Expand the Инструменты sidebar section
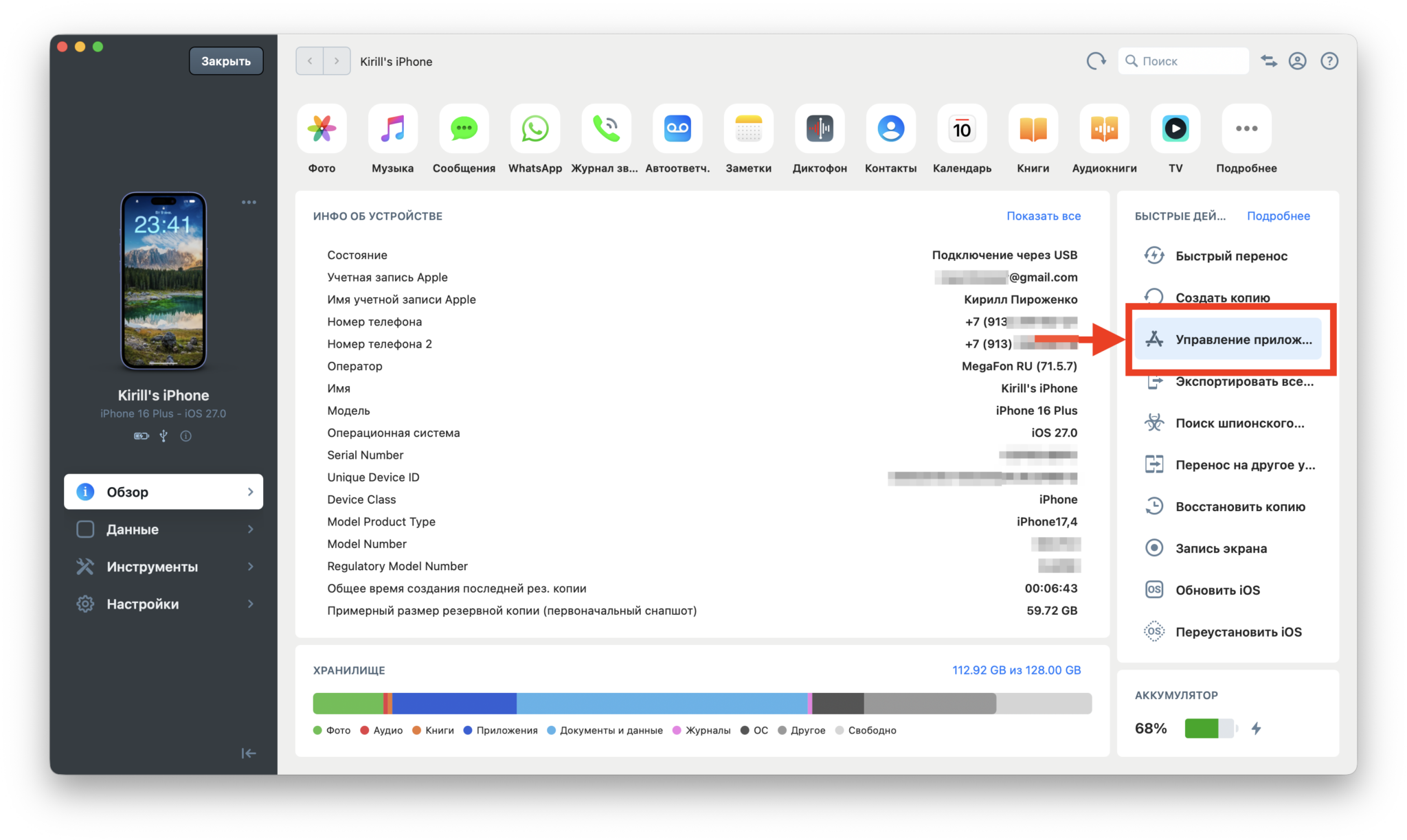1407x840 pixels. (164, 566)
